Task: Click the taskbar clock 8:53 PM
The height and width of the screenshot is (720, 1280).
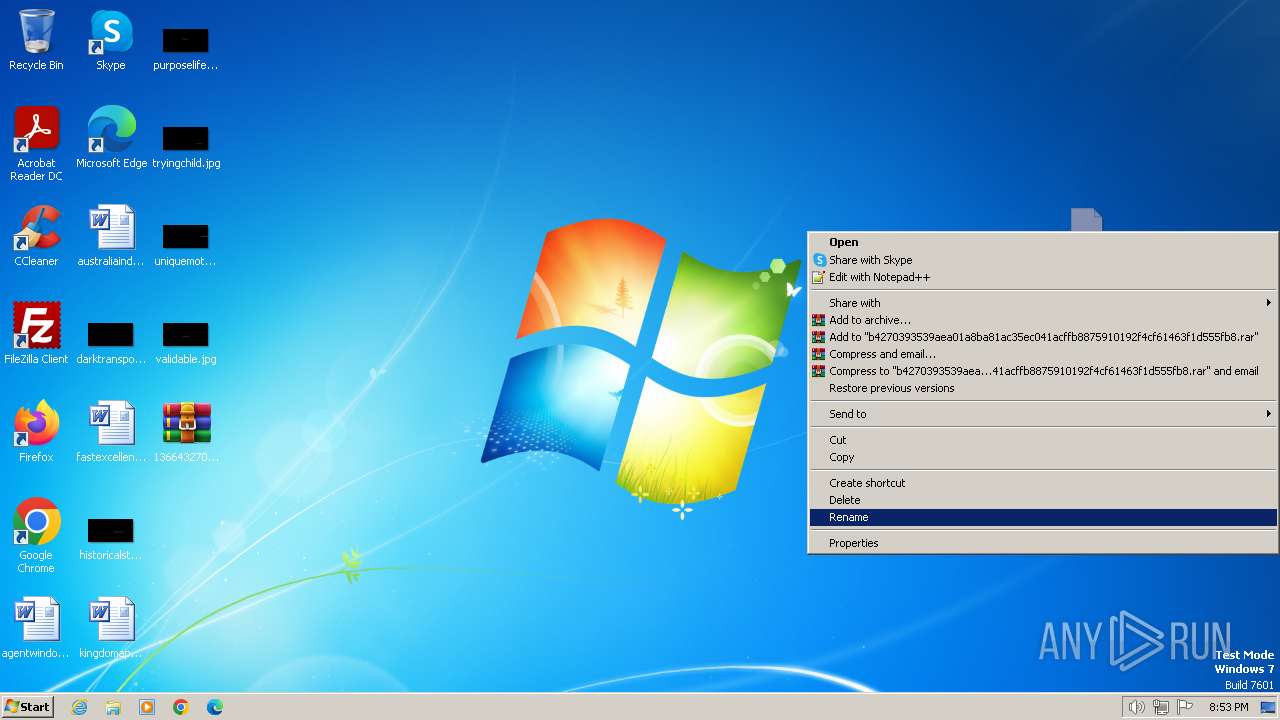Action: tap(1228, 707)
